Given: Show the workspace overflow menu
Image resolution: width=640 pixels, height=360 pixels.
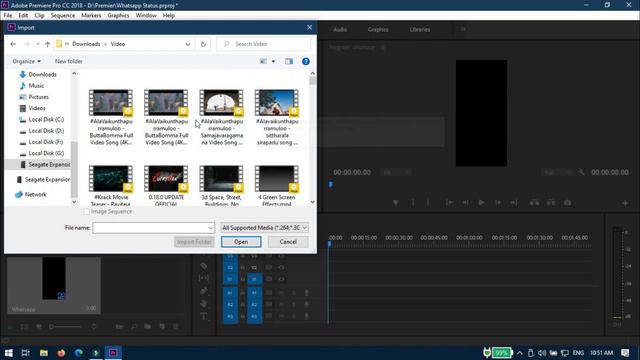Looking at the screenshot, I should point(463,29).
